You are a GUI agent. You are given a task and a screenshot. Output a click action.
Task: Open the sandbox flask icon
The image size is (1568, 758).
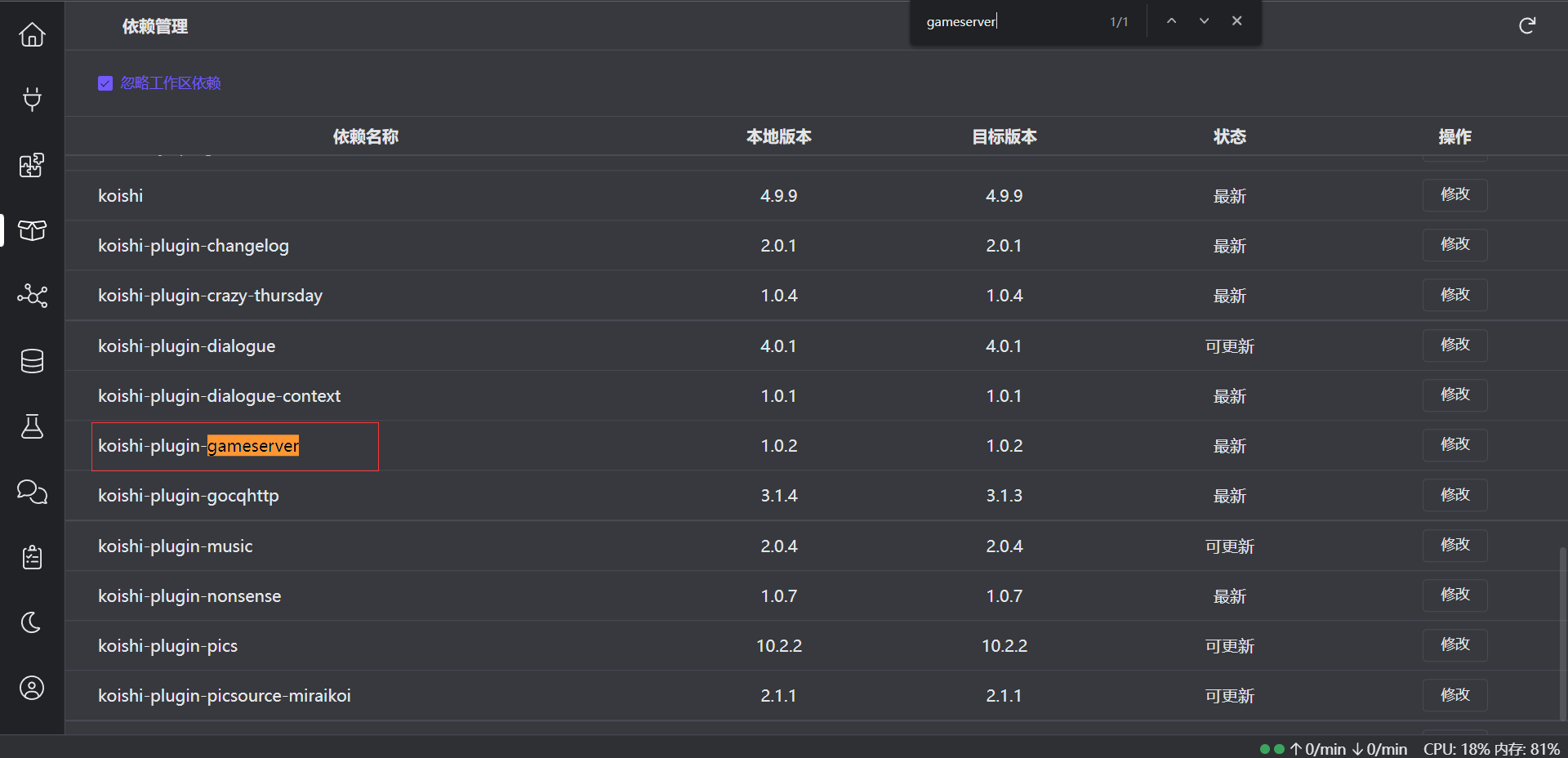[x=32, y=426]
